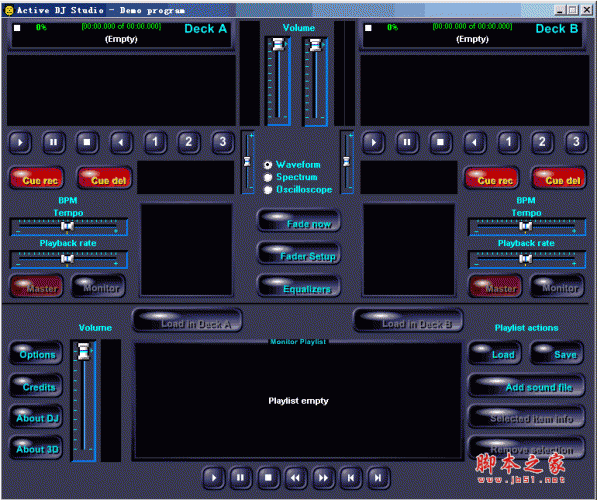Click the Deck B Tempo slider
This screenshot has height=500, width=597.
tap(527, 227)
